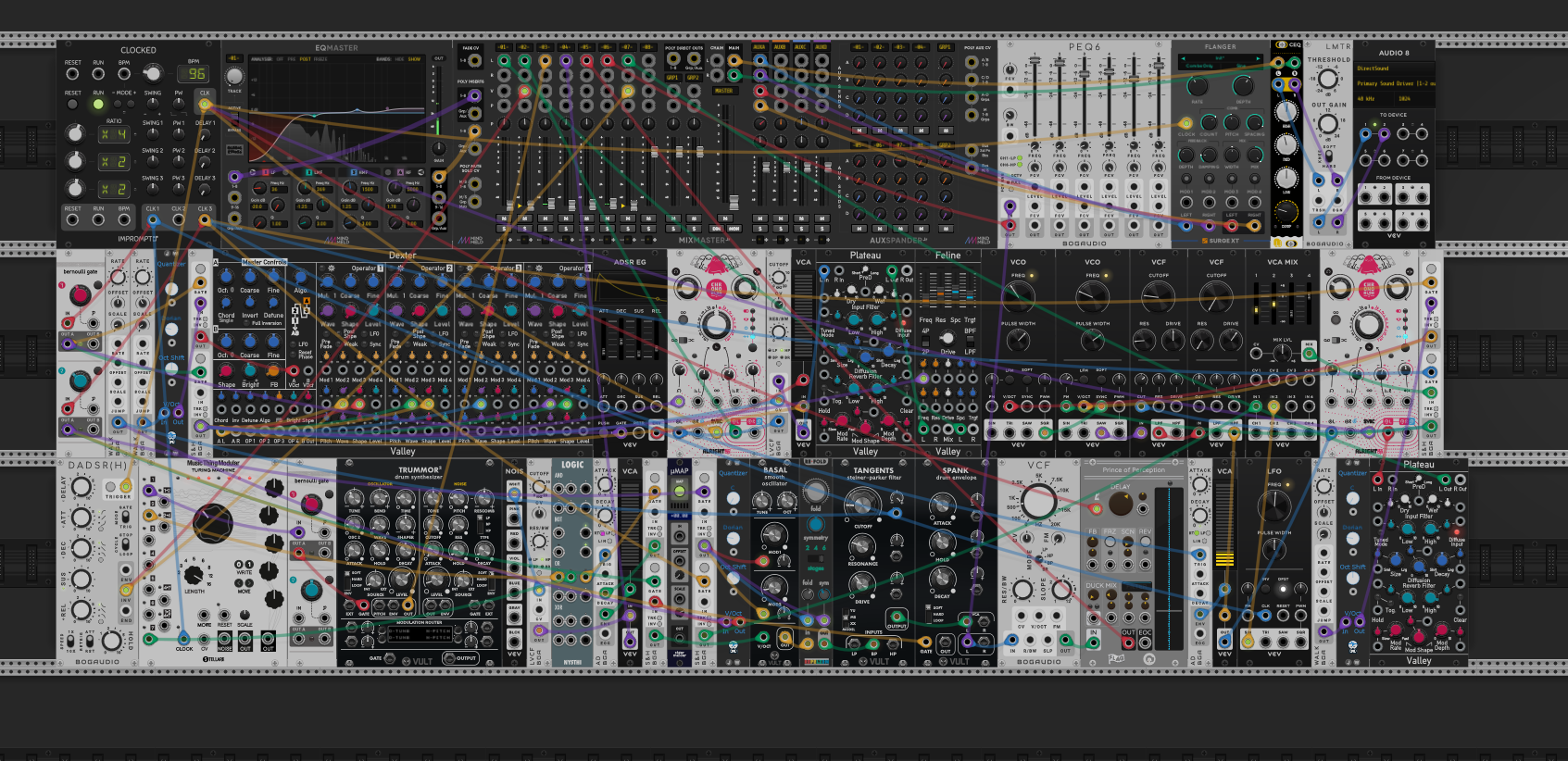Select SHOW for EQMaster bands

click(x=414, y=58)
